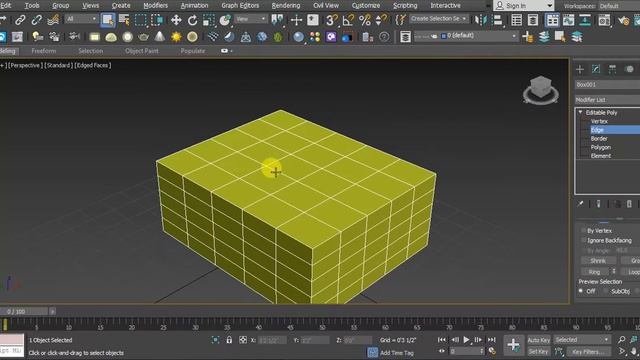Click the Shrink selection button
Viewport: 640px width, 360px height.
598,260
